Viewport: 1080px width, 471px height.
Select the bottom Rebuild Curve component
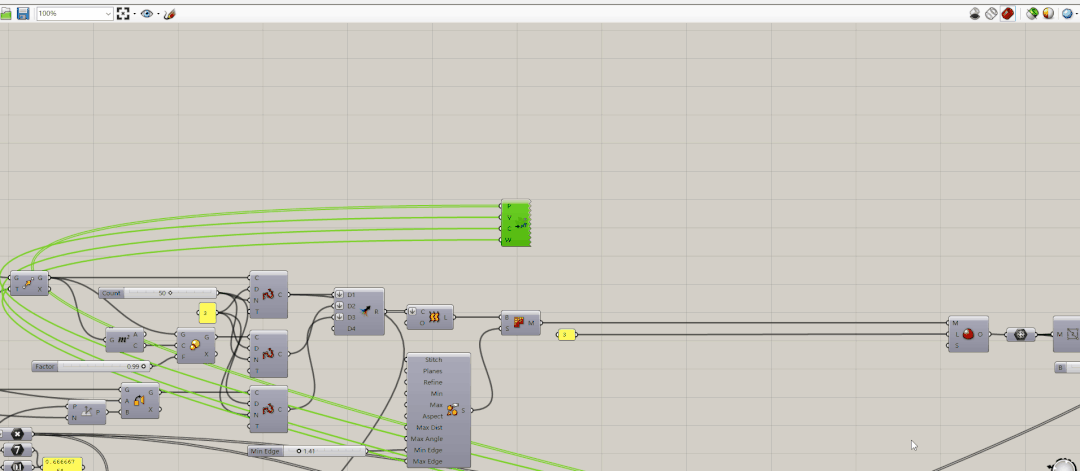(x=269, y=409)
